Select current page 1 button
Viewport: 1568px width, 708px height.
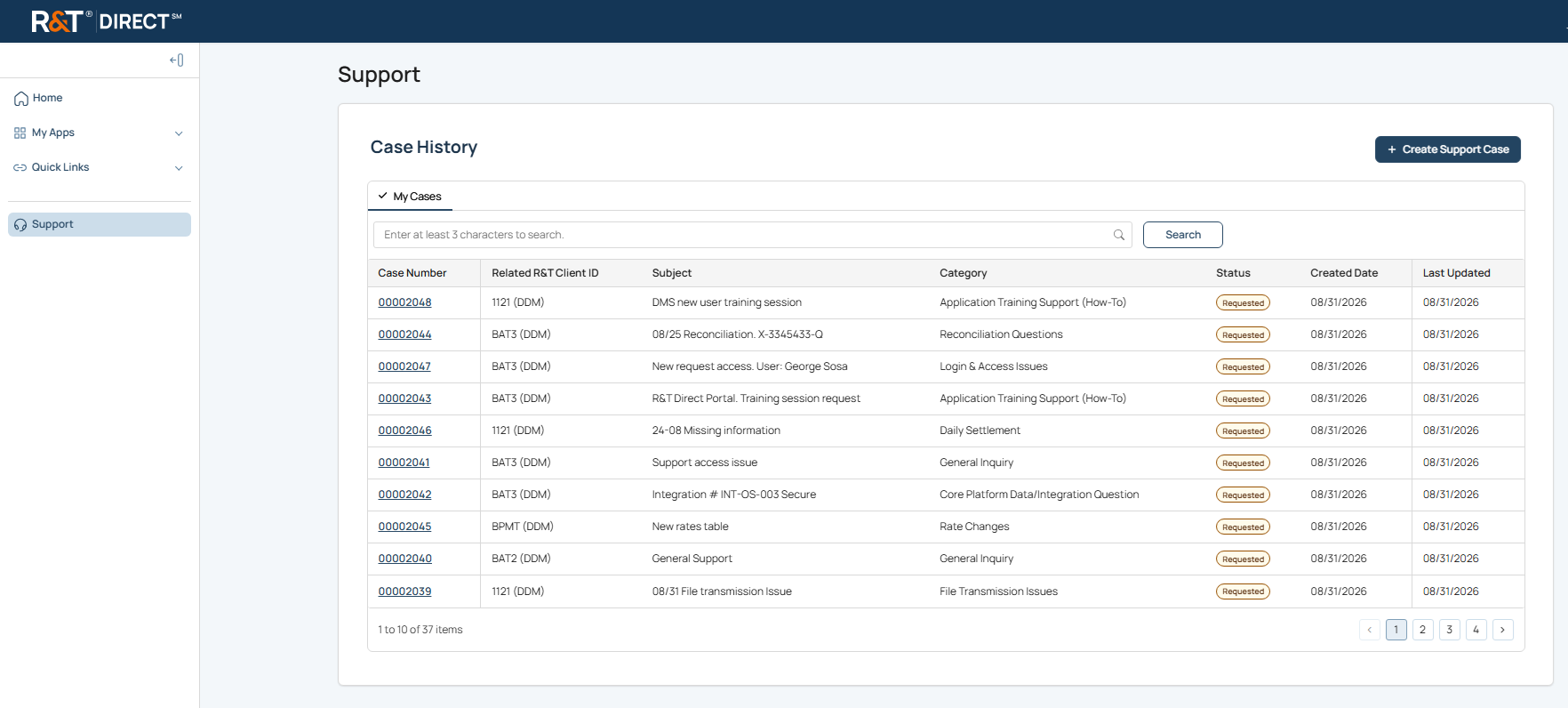tap(1396, 630)
